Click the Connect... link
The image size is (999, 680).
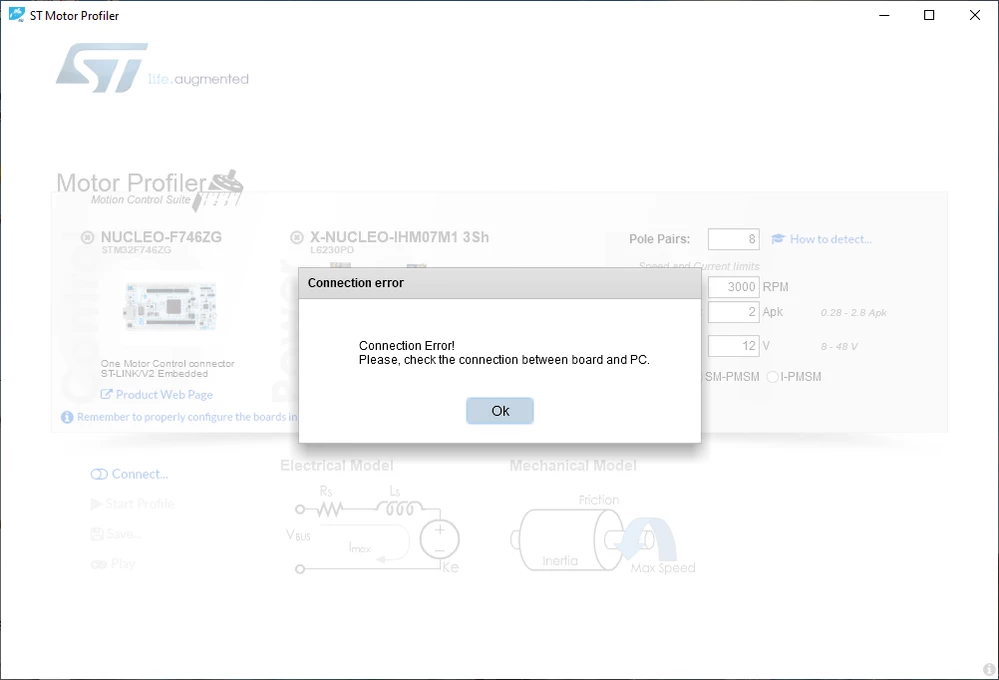140,474
